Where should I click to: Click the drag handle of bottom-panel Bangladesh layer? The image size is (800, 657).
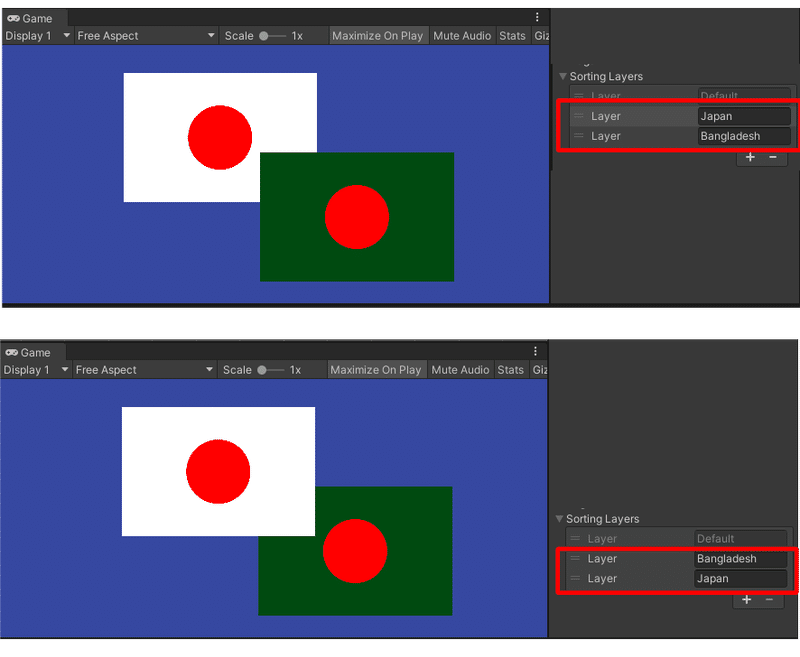point(575,558)
